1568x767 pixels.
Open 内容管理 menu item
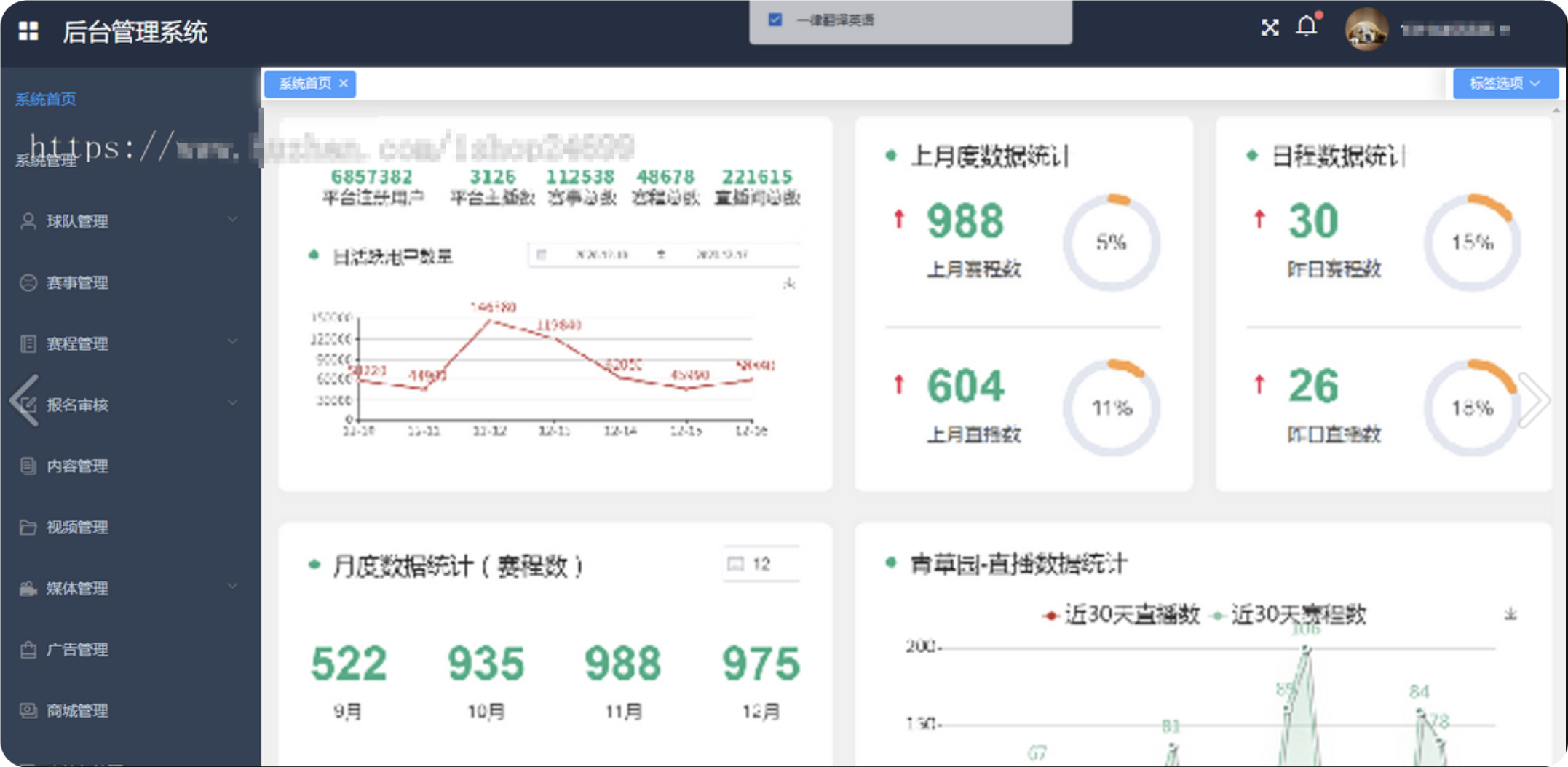click(x=77, y=466)
